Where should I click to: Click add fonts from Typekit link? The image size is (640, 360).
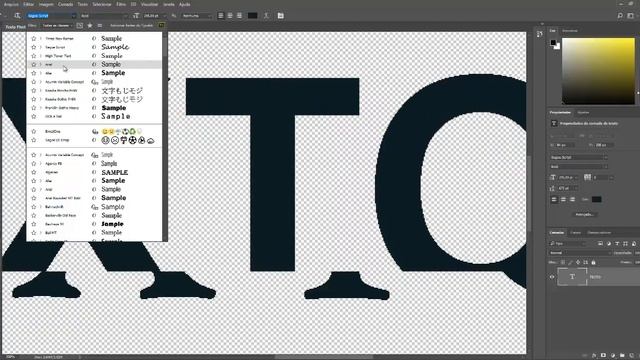(131, 25)
